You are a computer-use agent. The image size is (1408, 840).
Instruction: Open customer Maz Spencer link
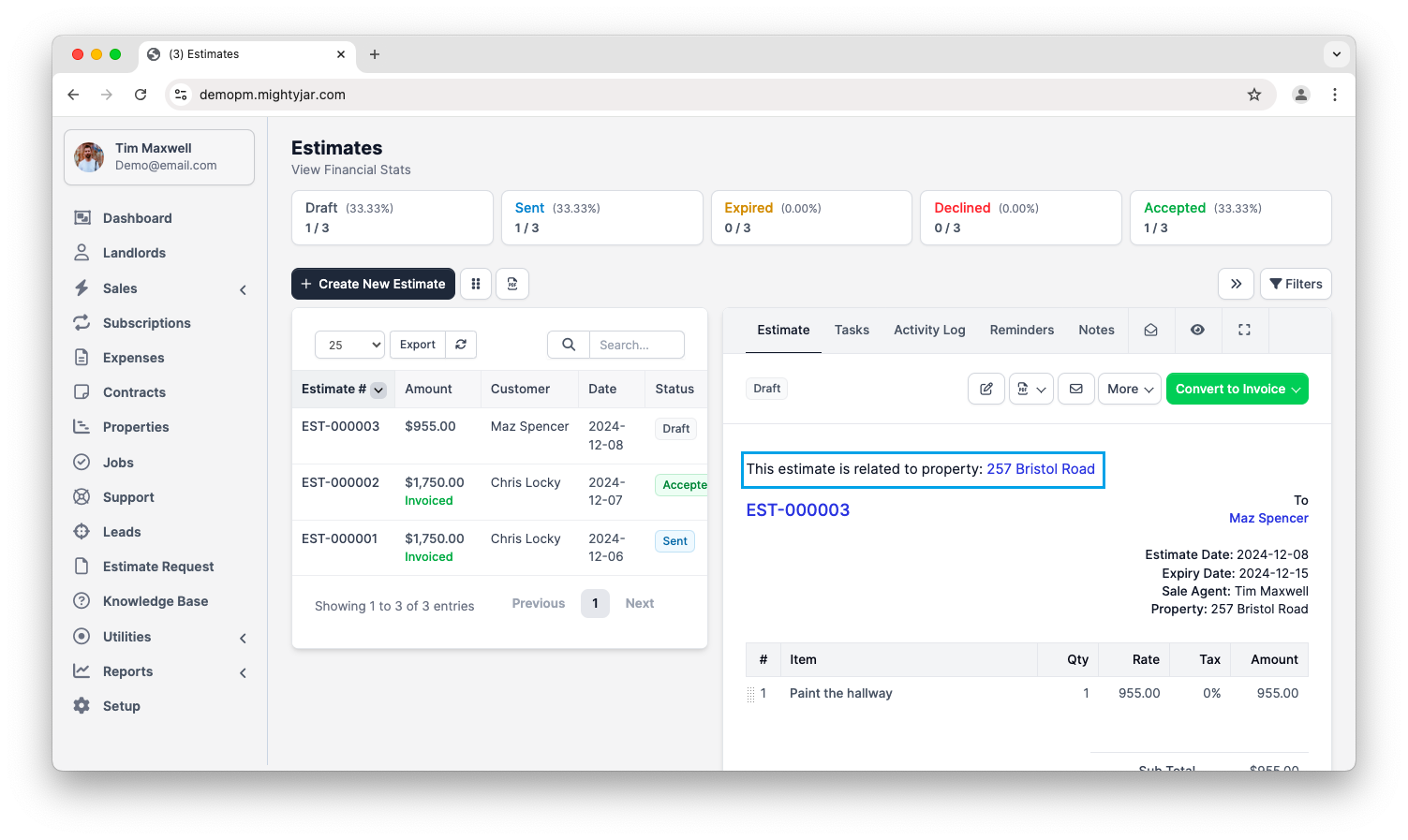click(x=1268, y=518)
